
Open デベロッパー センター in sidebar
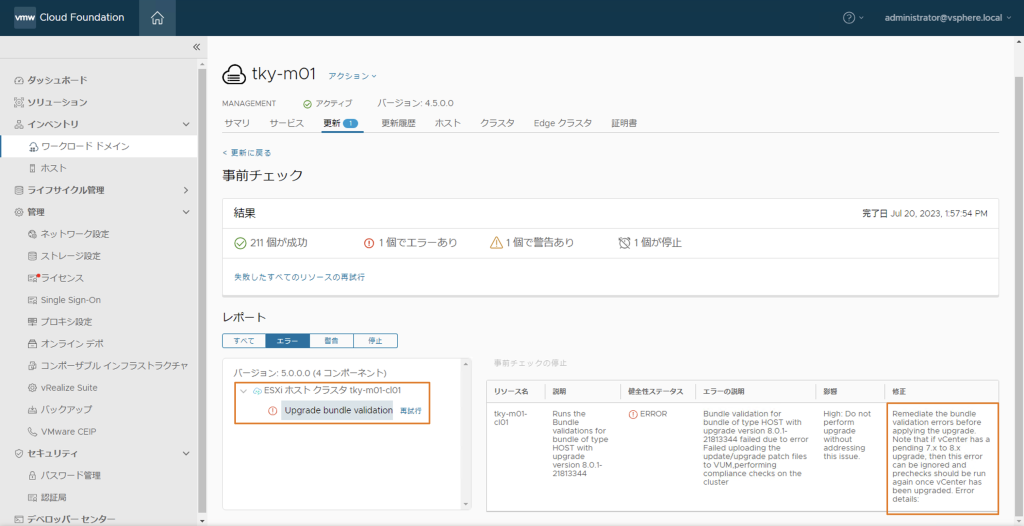point(71,519)
